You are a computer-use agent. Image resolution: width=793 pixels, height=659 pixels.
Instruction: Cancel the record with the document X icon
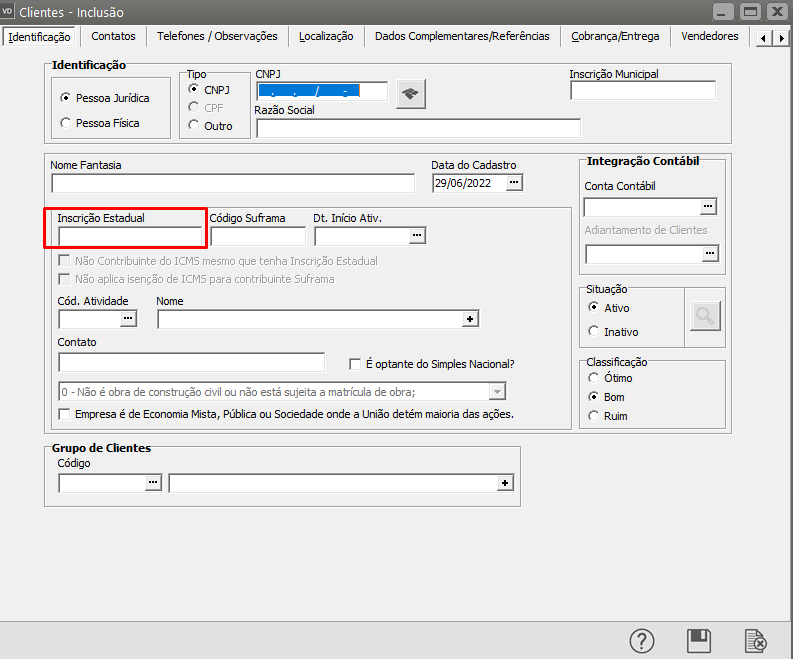coord(755,641)
